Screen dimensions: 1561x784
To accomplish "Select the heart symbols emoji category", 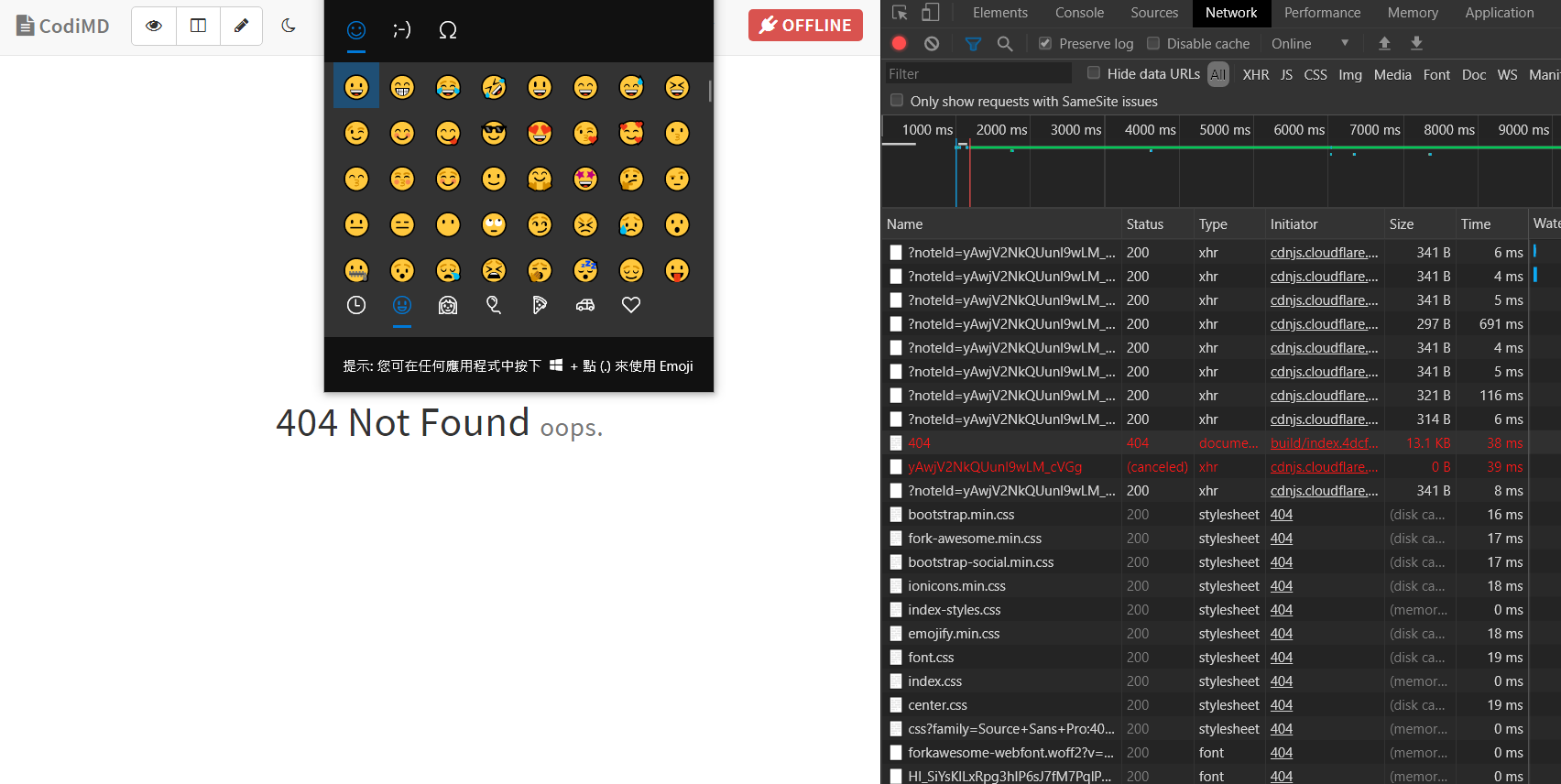I will pos(631,306).
